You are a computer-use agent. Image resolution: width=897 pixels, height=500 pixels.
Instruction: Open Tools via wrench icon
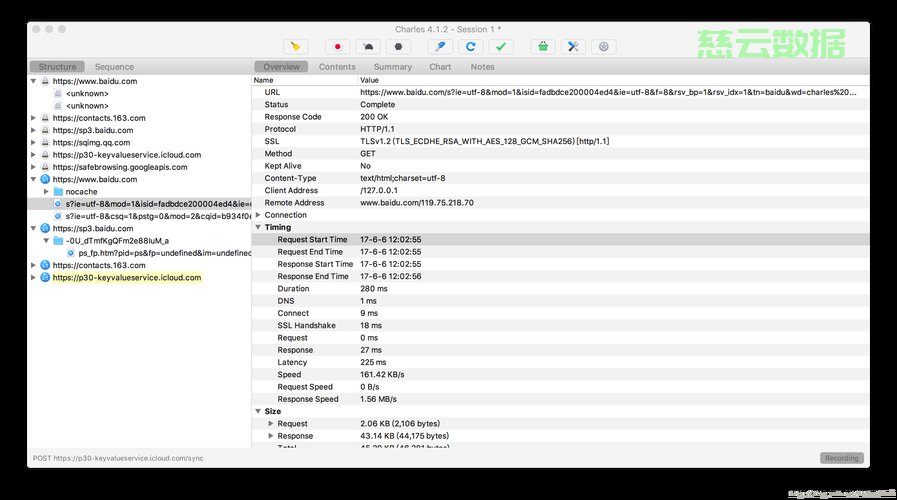coord(573,46)
